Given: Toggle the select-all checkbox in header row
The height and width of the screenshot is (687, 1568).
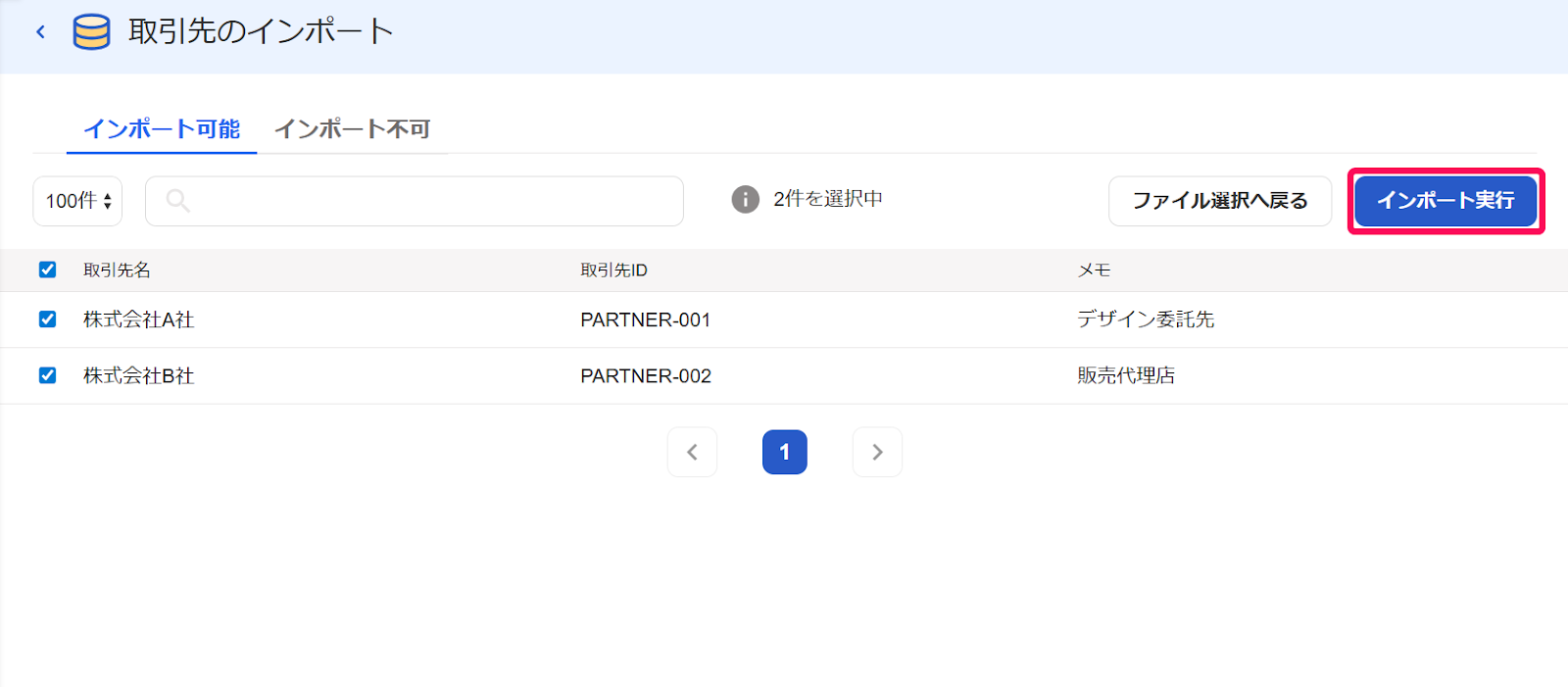Looking at the screenshot, I should coord(47,270).
